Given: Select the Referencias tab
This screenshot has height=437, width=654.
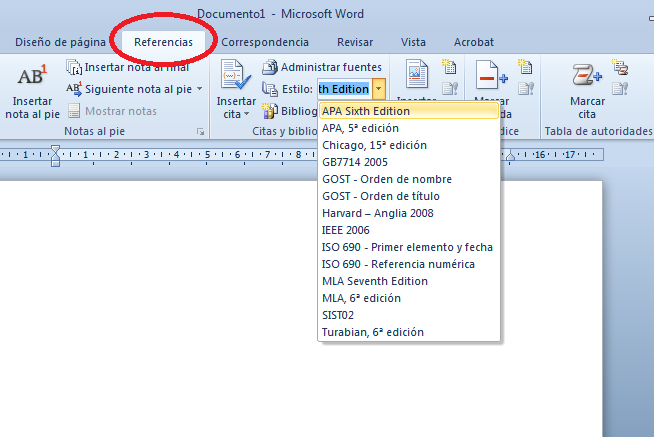Looking at the screenshot, I should 164,42.
